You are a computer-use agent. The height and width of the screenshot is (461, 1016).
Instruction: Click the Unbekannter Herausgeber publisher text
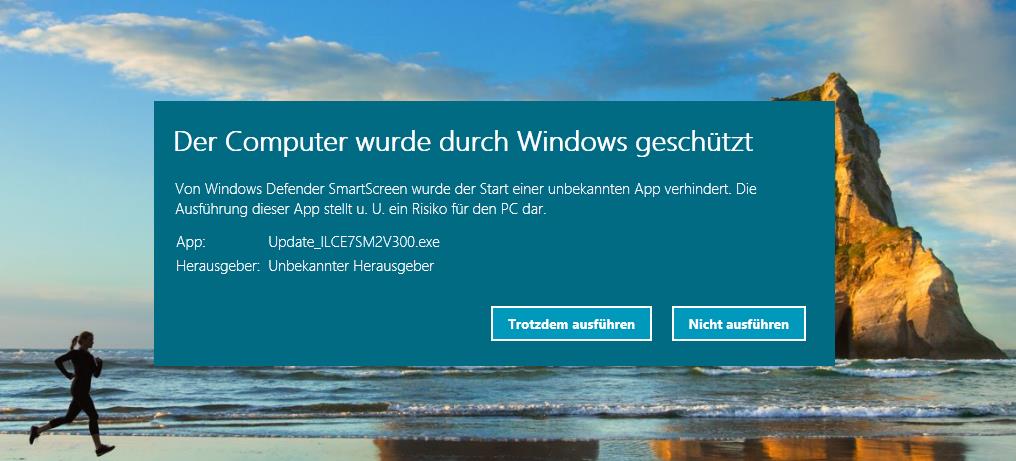click(351, 266)
